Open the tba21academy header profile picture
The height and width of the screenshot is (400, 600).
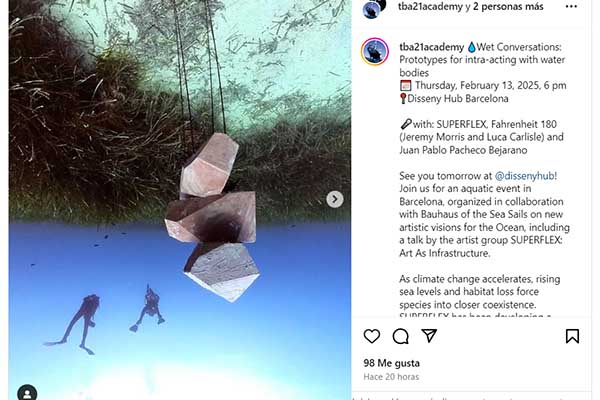[x=372, y=9]
